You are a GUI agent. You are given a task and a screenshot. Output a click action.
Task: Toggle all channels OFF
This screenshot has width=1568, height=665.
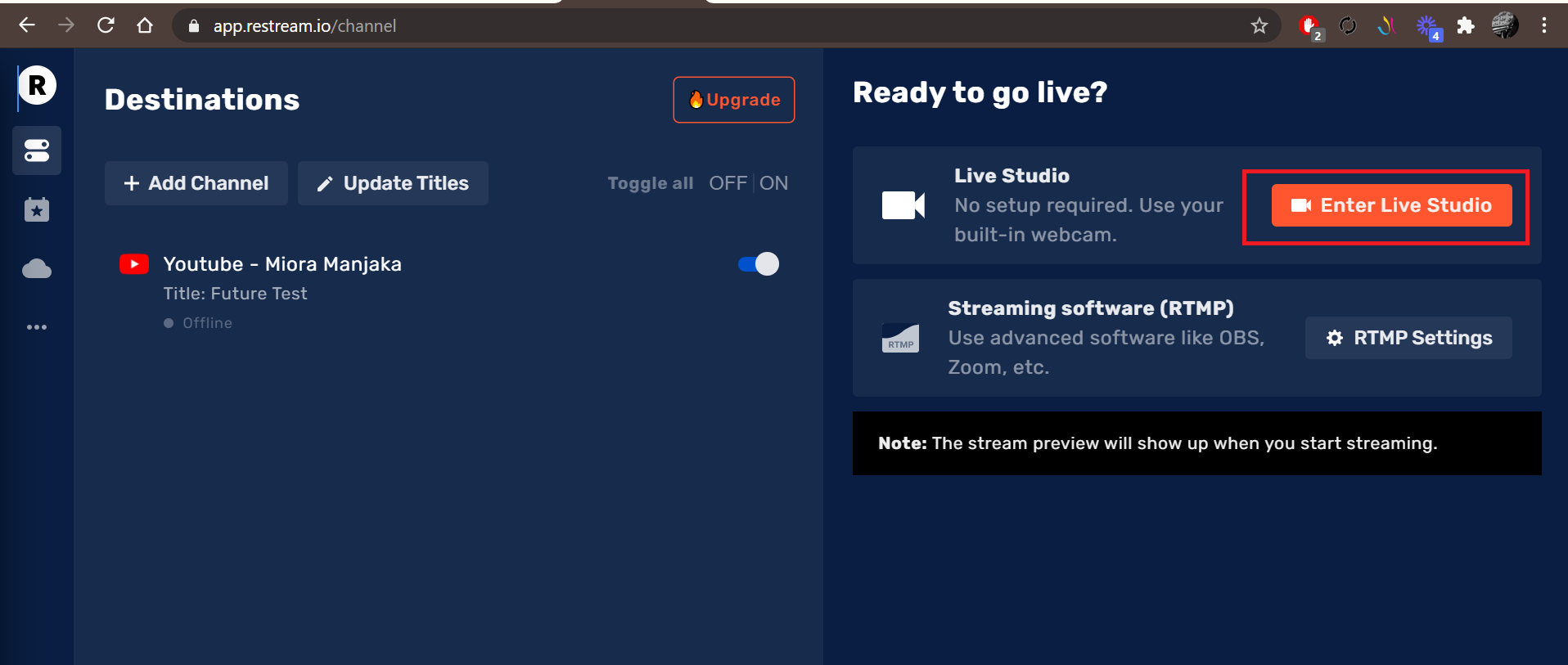727,183
